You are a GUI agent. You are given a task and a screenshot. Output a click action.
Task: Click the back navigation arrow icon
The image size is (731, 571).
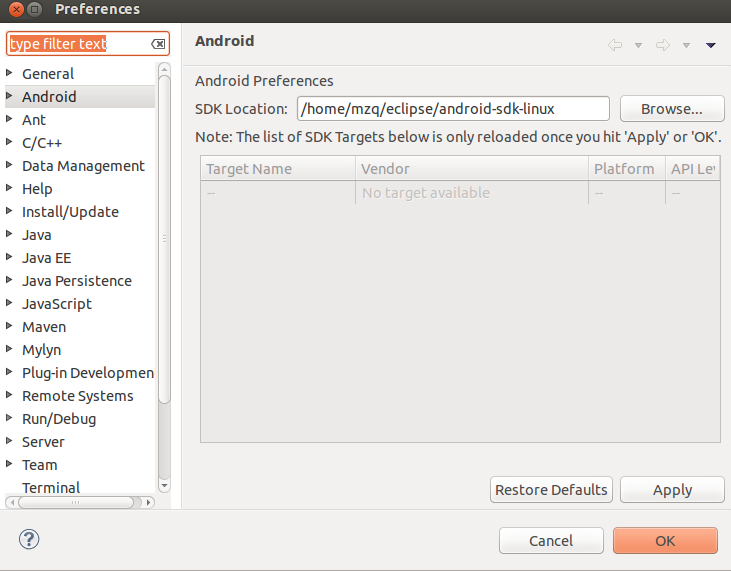point(615,45)
